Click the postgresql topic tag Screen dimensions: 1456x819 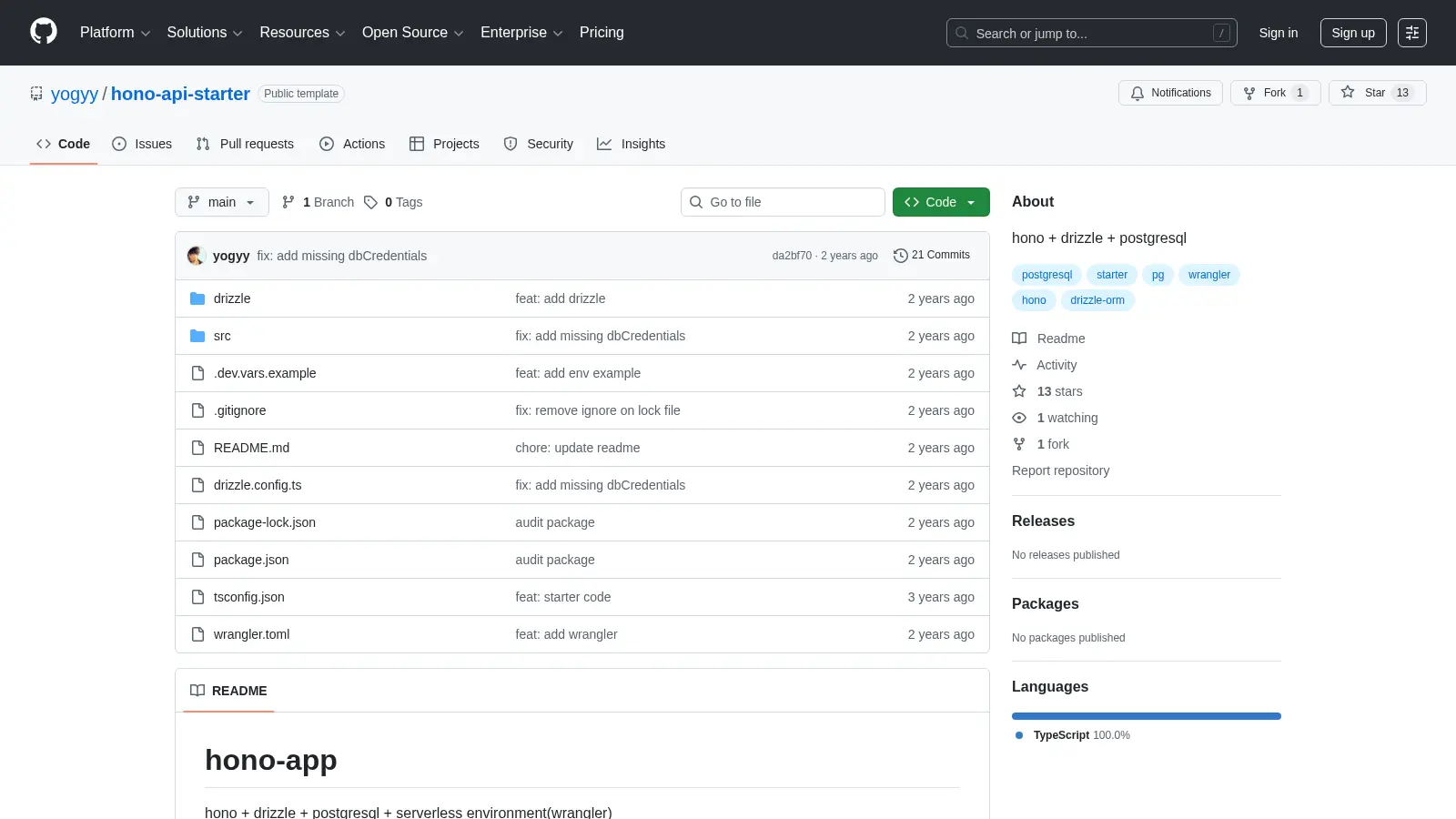(1046, 275)
